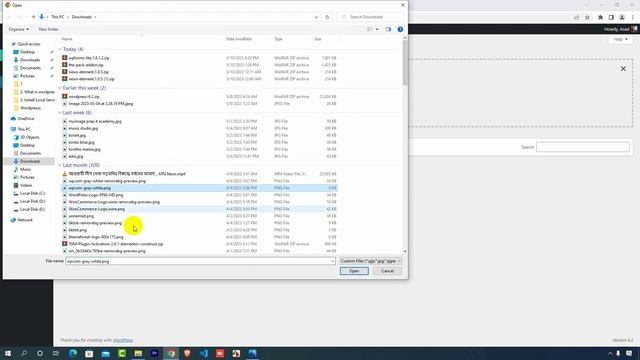Open taskbar search icon
This screenshot has width=640, height=360.
24,353
